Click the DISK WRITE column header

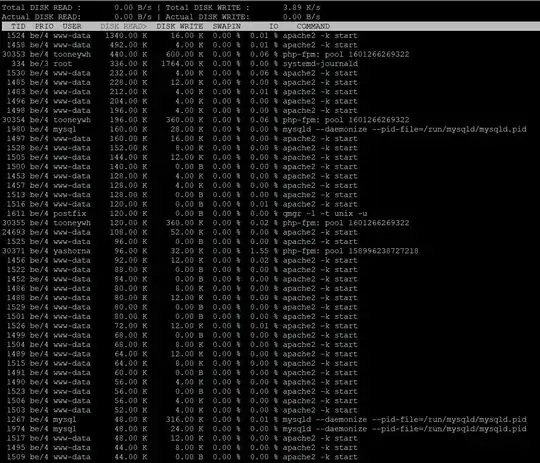(180, 26)
